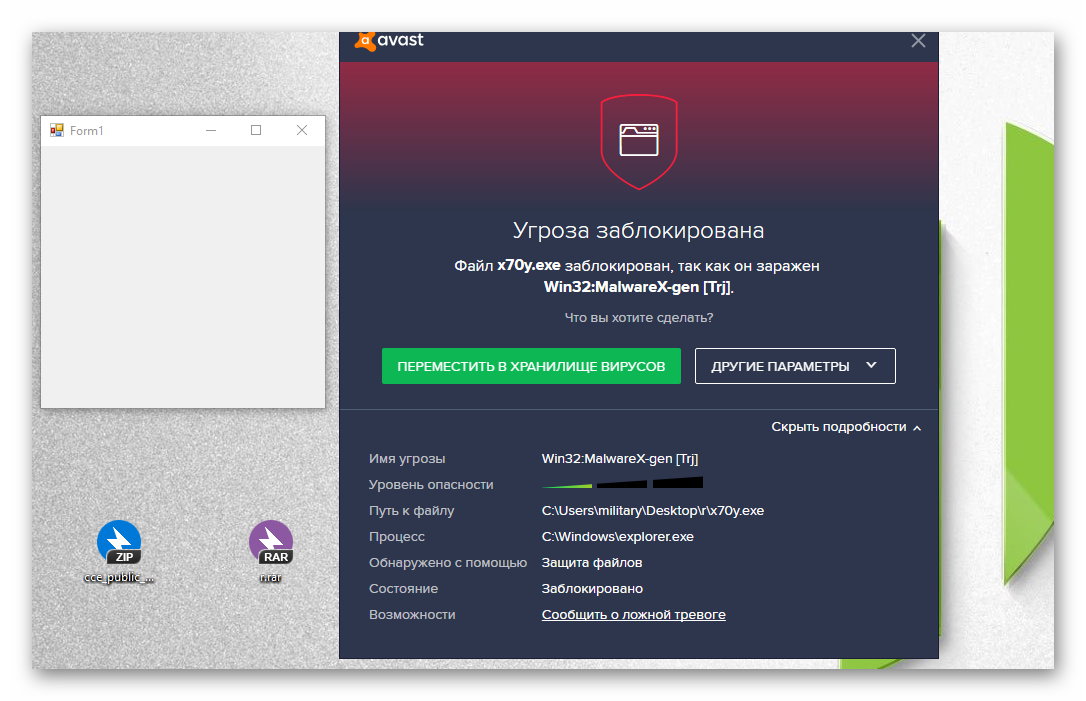
Task: Click threat name Win32:MalwareX-gen [Trj] in details
Action: [619, 459]
